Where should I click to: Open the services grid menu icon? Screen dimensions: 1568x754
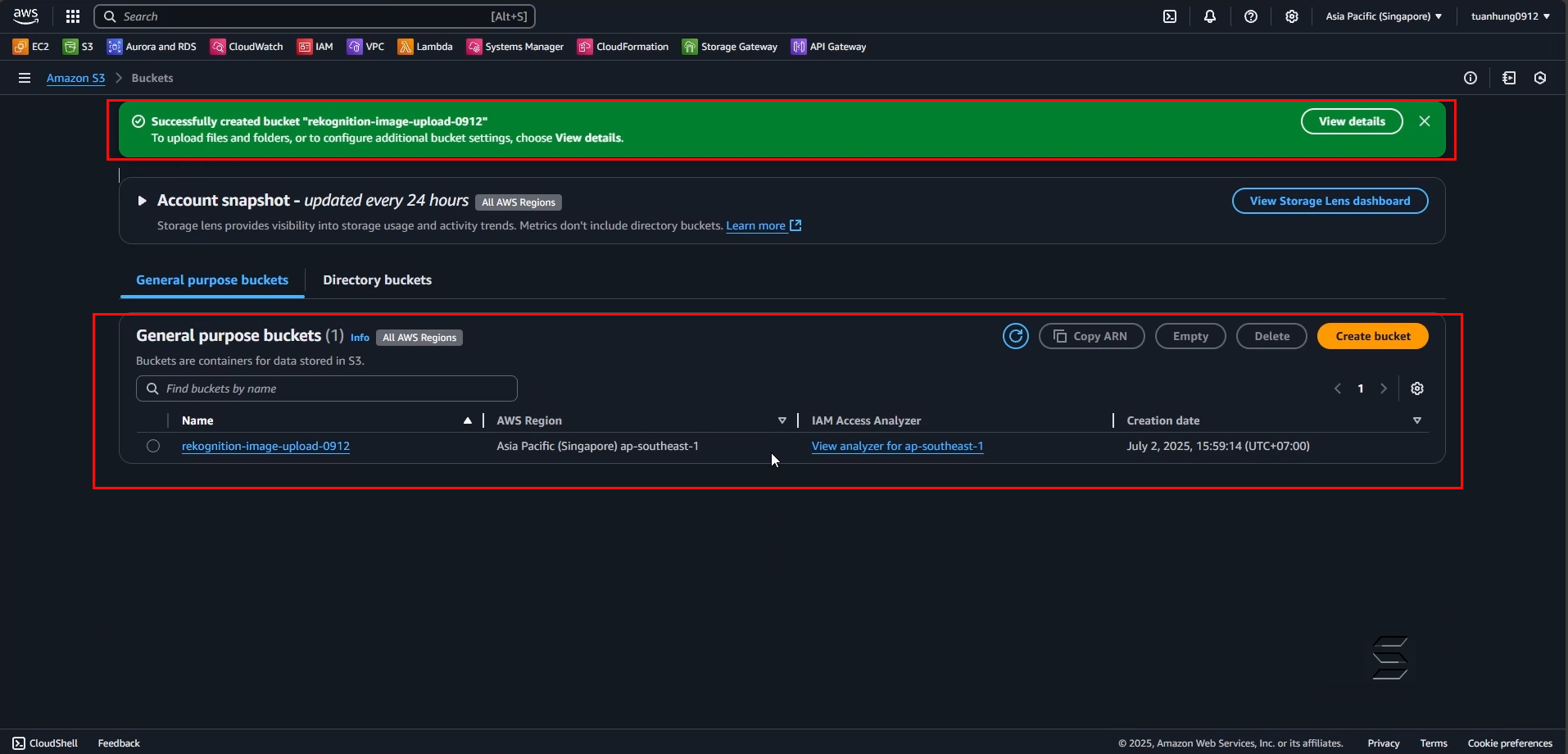pyautogui.click(x=73, y=16)
